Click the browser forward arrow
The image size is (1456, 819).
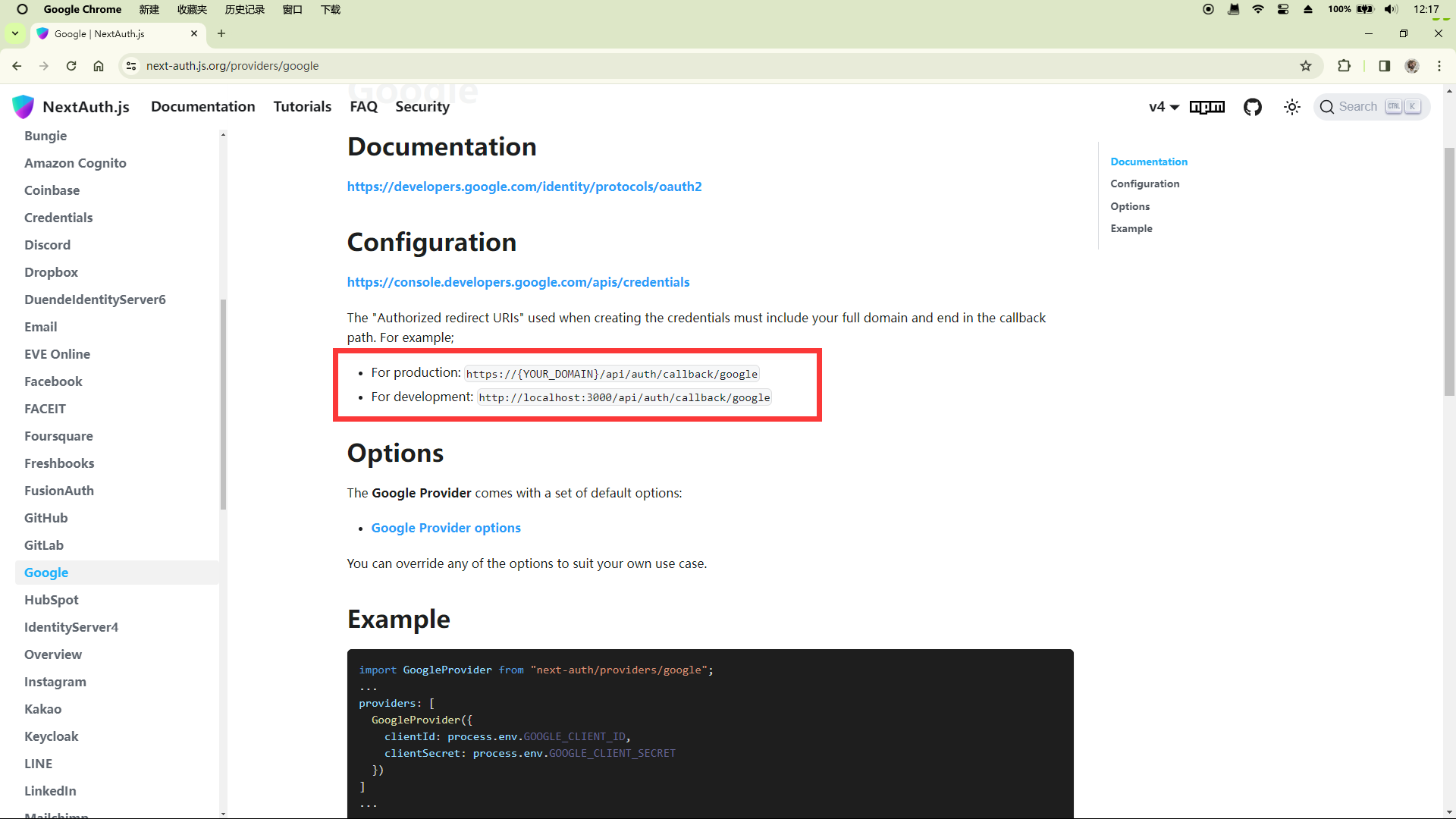(x=44, y=66)
